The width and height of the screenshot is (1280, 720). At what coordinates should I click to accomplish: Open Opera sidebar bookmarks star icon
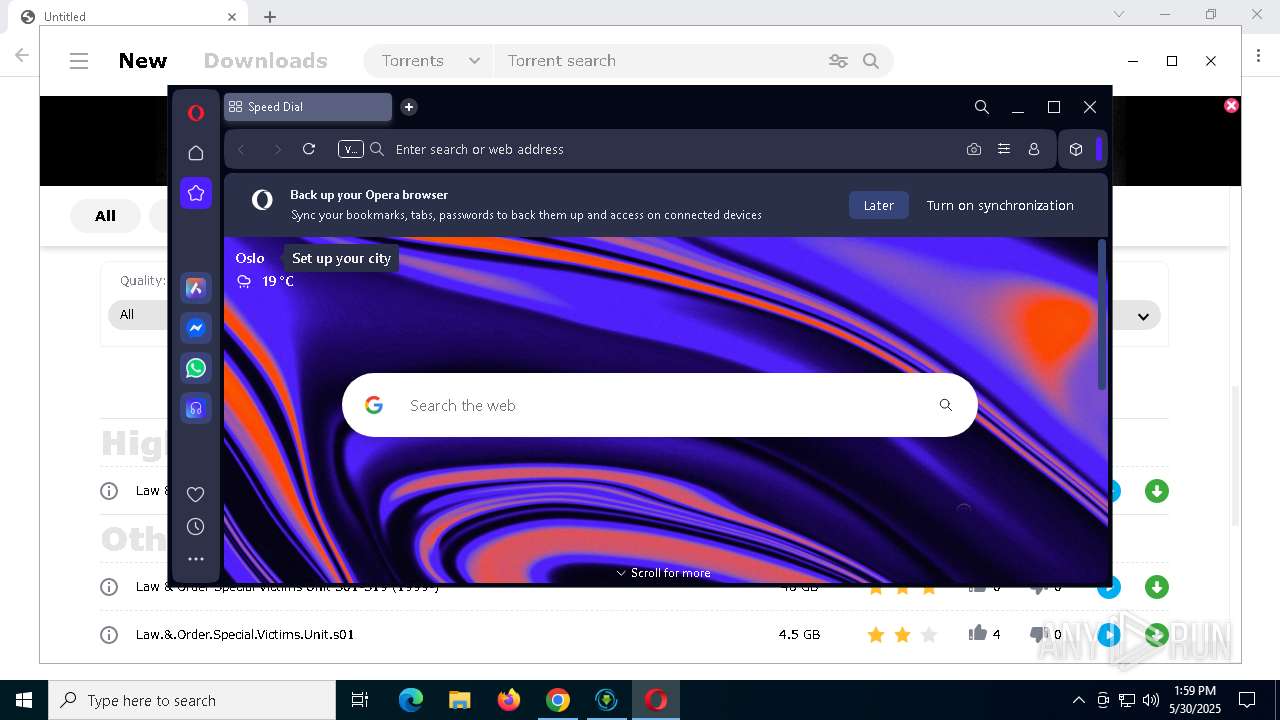(x=196, y=193)
